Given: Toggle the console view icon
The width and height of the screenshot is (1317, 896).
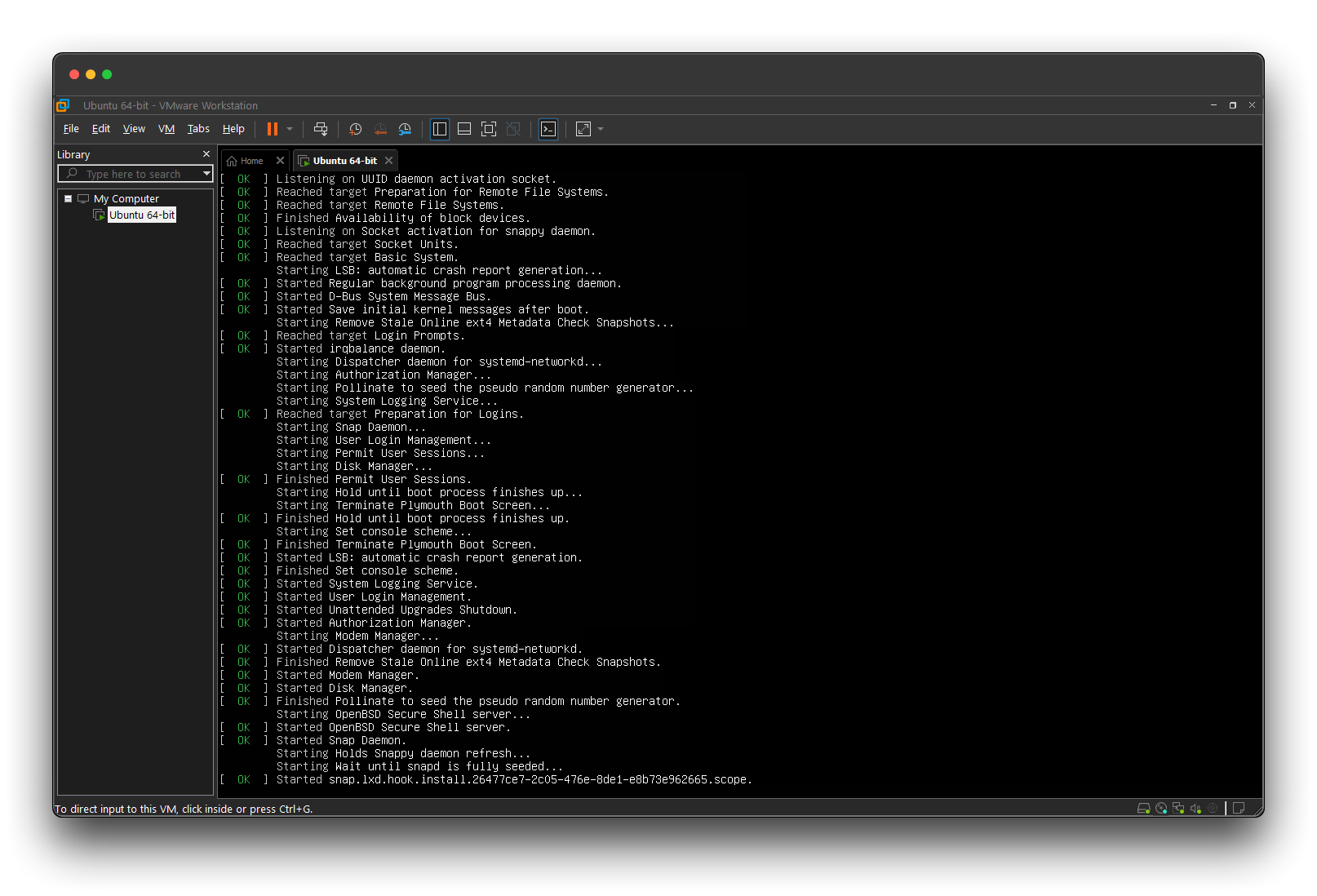Looking at the screenshot, I should coord(548,129).
